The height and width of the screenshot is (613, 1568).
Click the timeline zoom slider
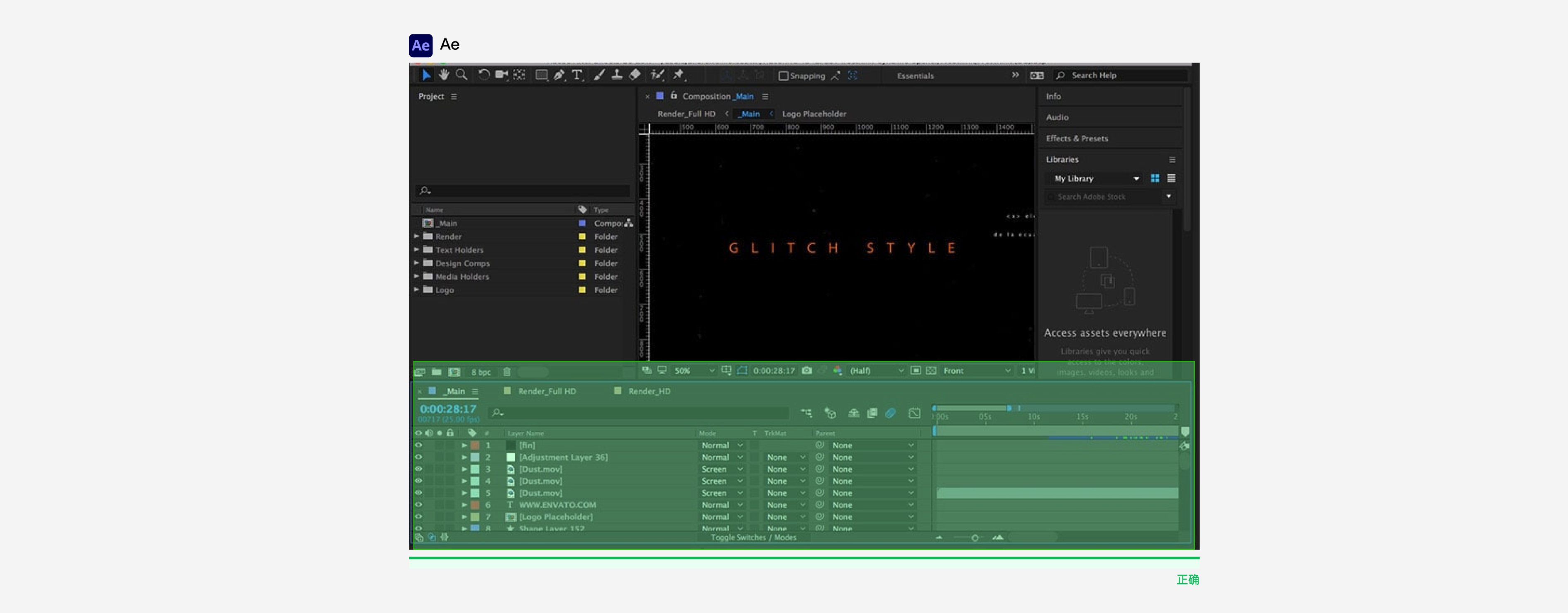pos(975,538)
